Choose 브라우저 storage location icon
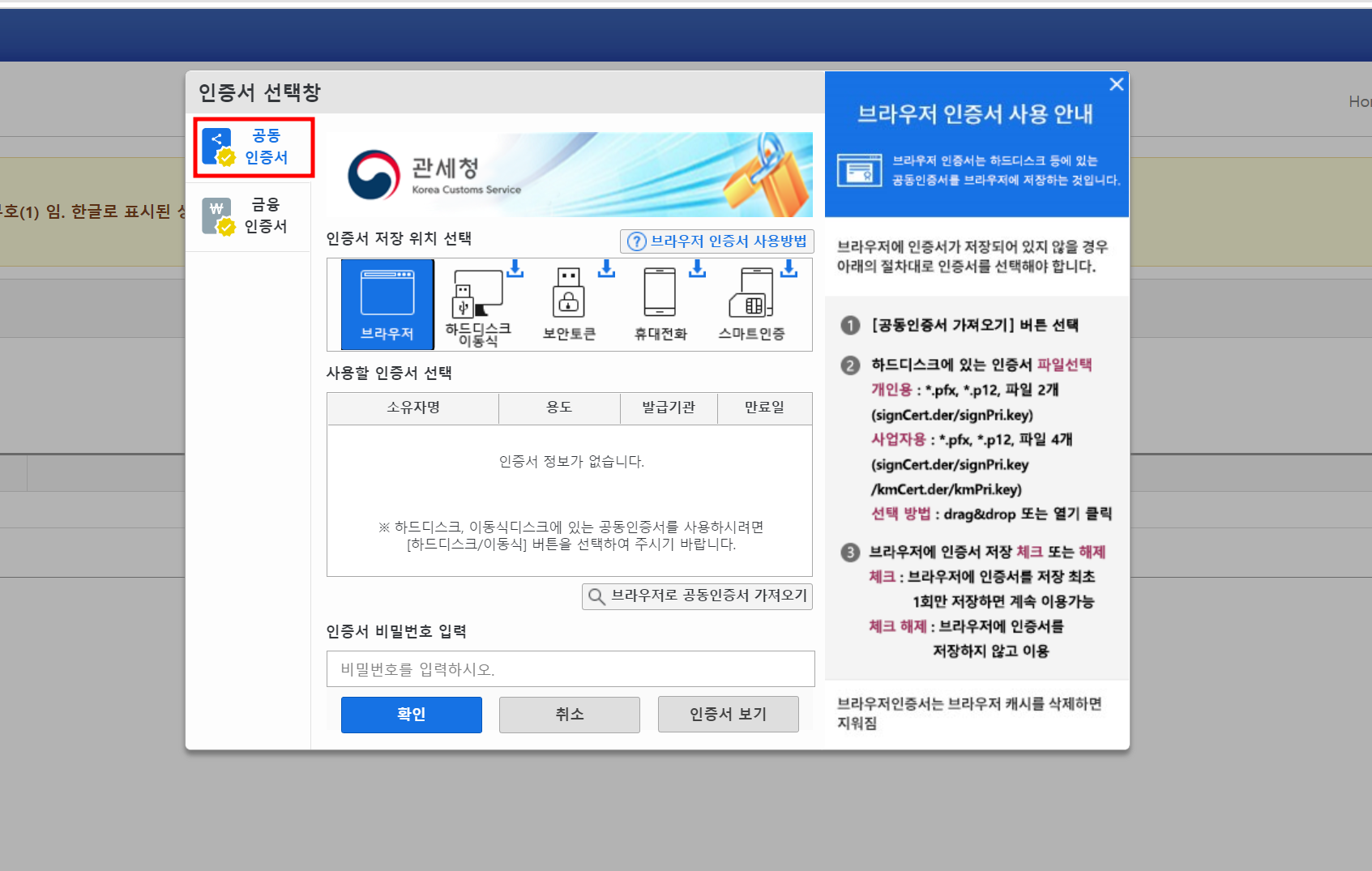Image resolution: width=1372 pixels, height=871 pixels. [387, 305]
